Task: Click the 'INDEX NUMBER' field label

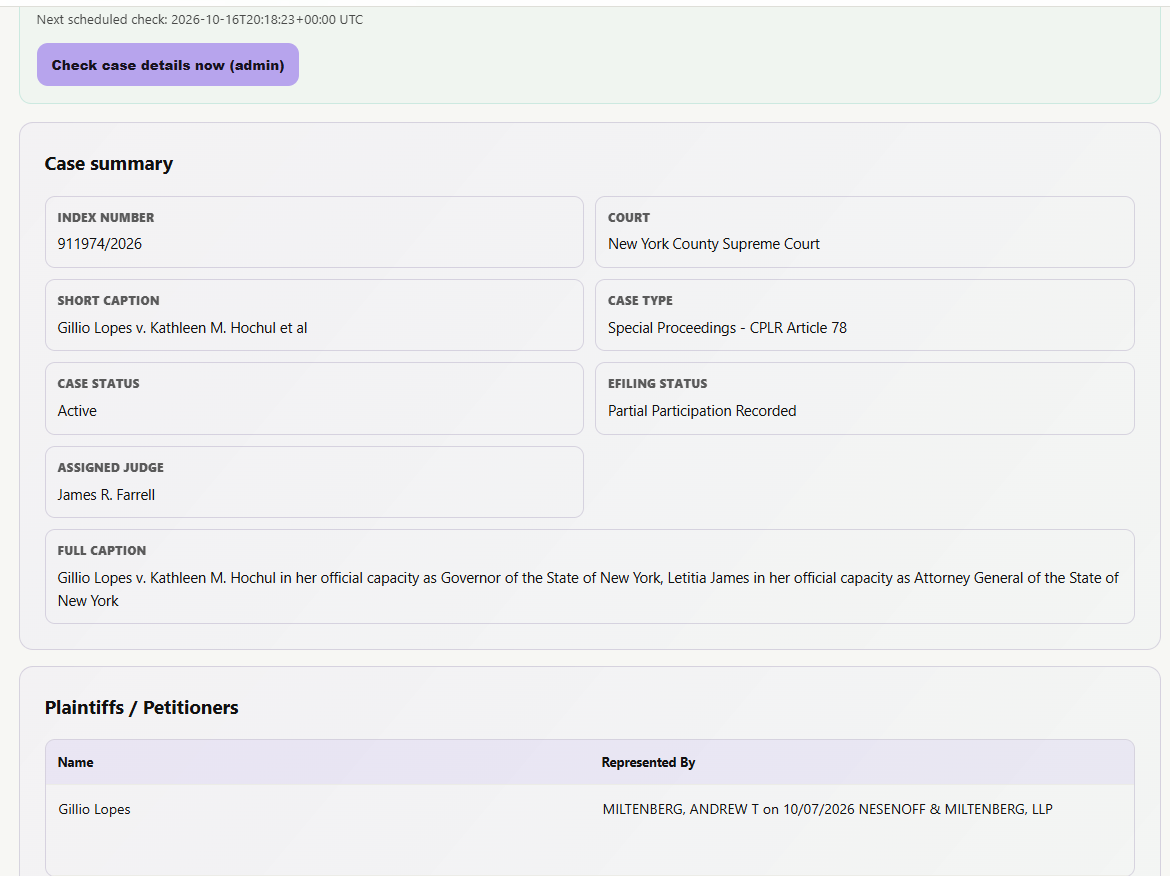Action: click(106, 217)
